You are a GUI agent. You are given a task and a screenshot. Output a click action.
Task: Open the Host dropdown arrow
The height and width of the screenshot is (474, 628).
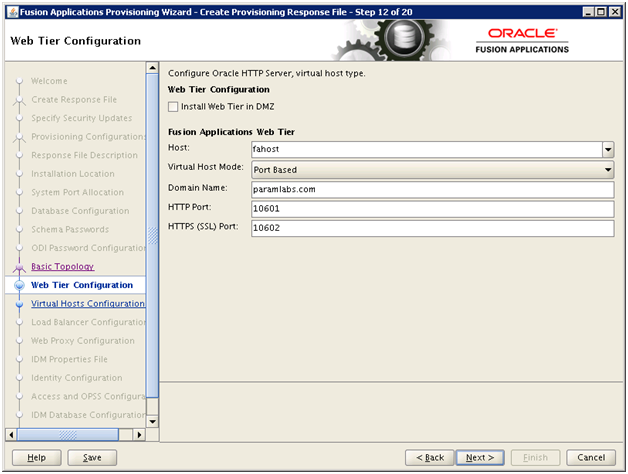pyautogui.click(x=608, y=150)
